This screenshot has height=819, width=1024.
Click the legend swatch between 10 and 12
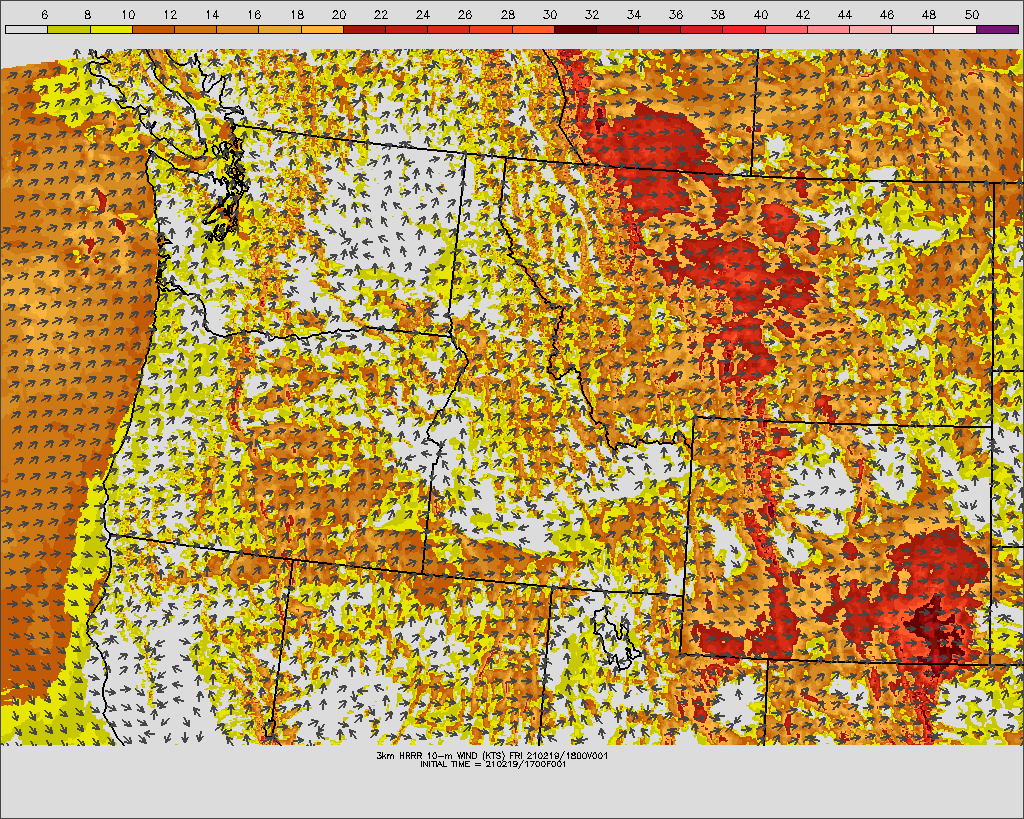pyautogui.click(x=153, y=29)
